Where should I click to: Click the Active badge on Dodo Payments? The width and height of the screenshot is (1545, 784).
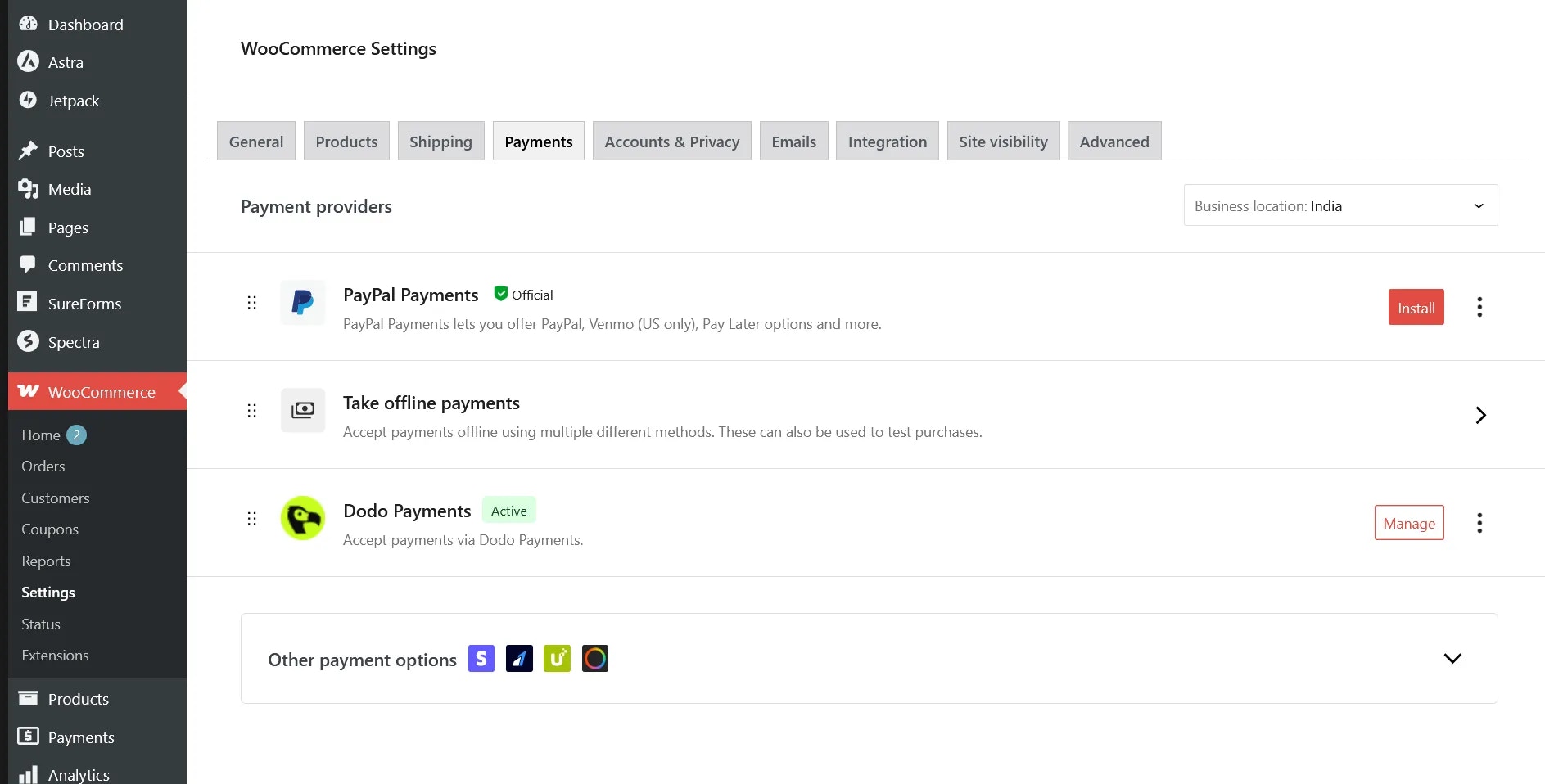click(508, 510)
